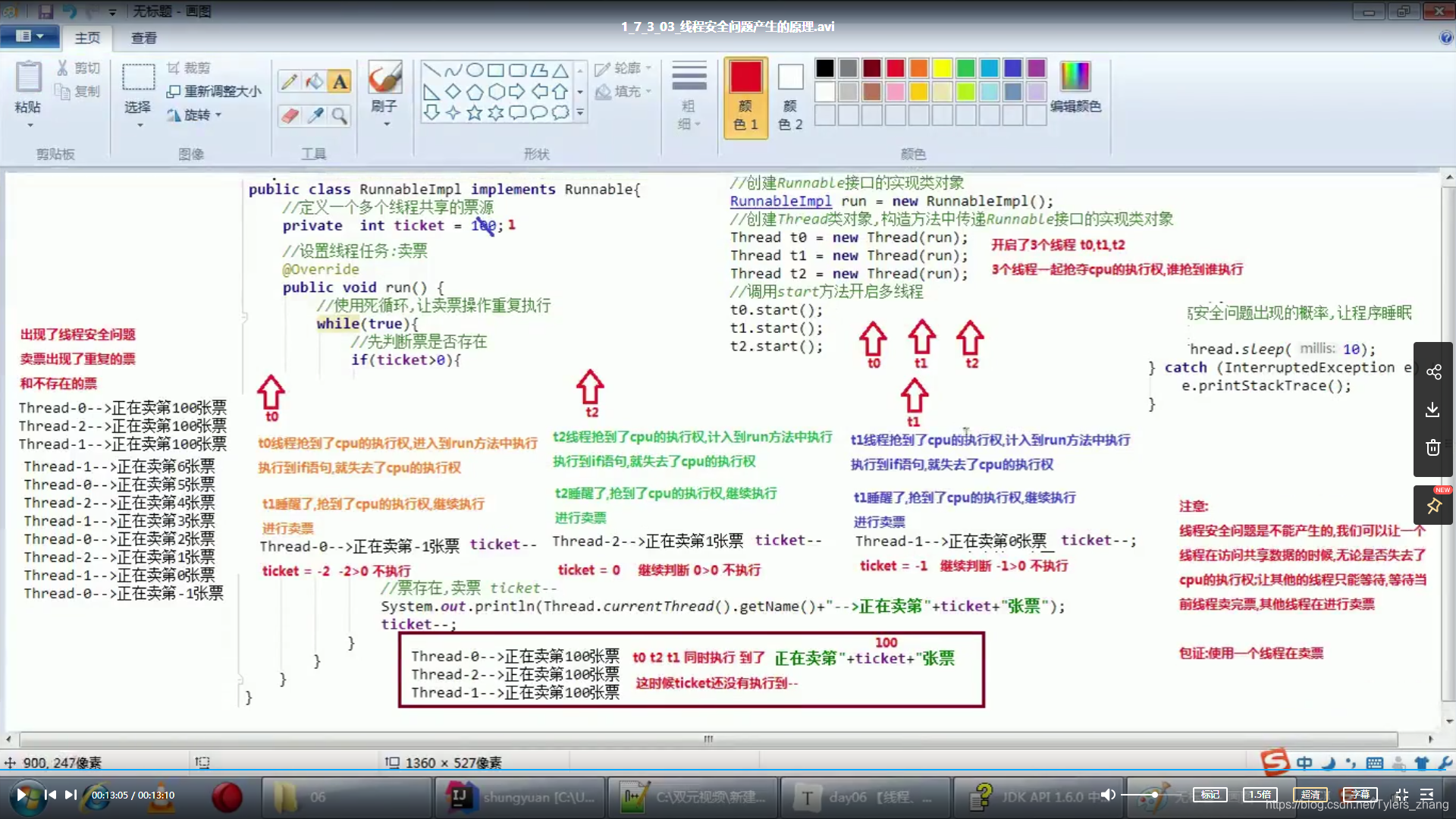The width and height of the screenshot is (1456, 819).
Task: Click the Paste (粘贴) clipboard icon
Action: coord(28,77)
